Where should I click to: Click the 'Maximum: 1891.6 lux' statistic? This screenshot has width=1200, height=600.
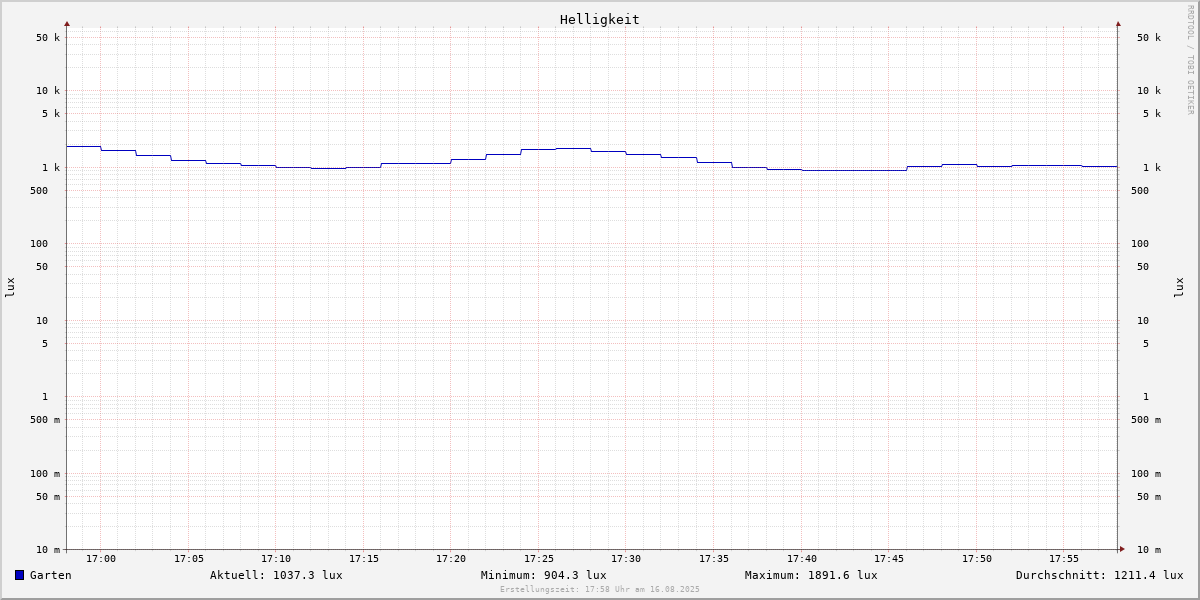point(811,575)
